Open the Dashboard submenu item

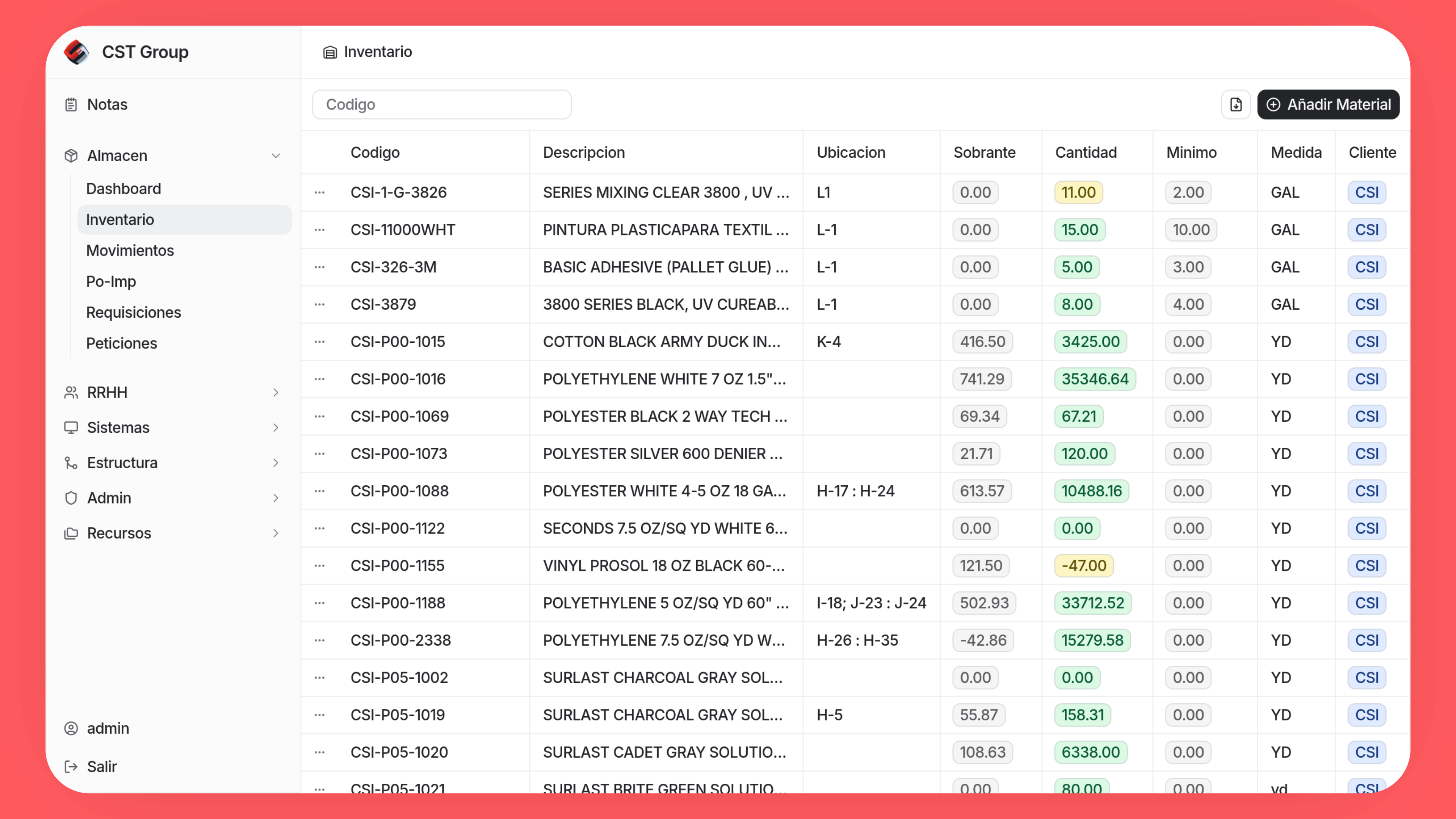coord(123,189)
